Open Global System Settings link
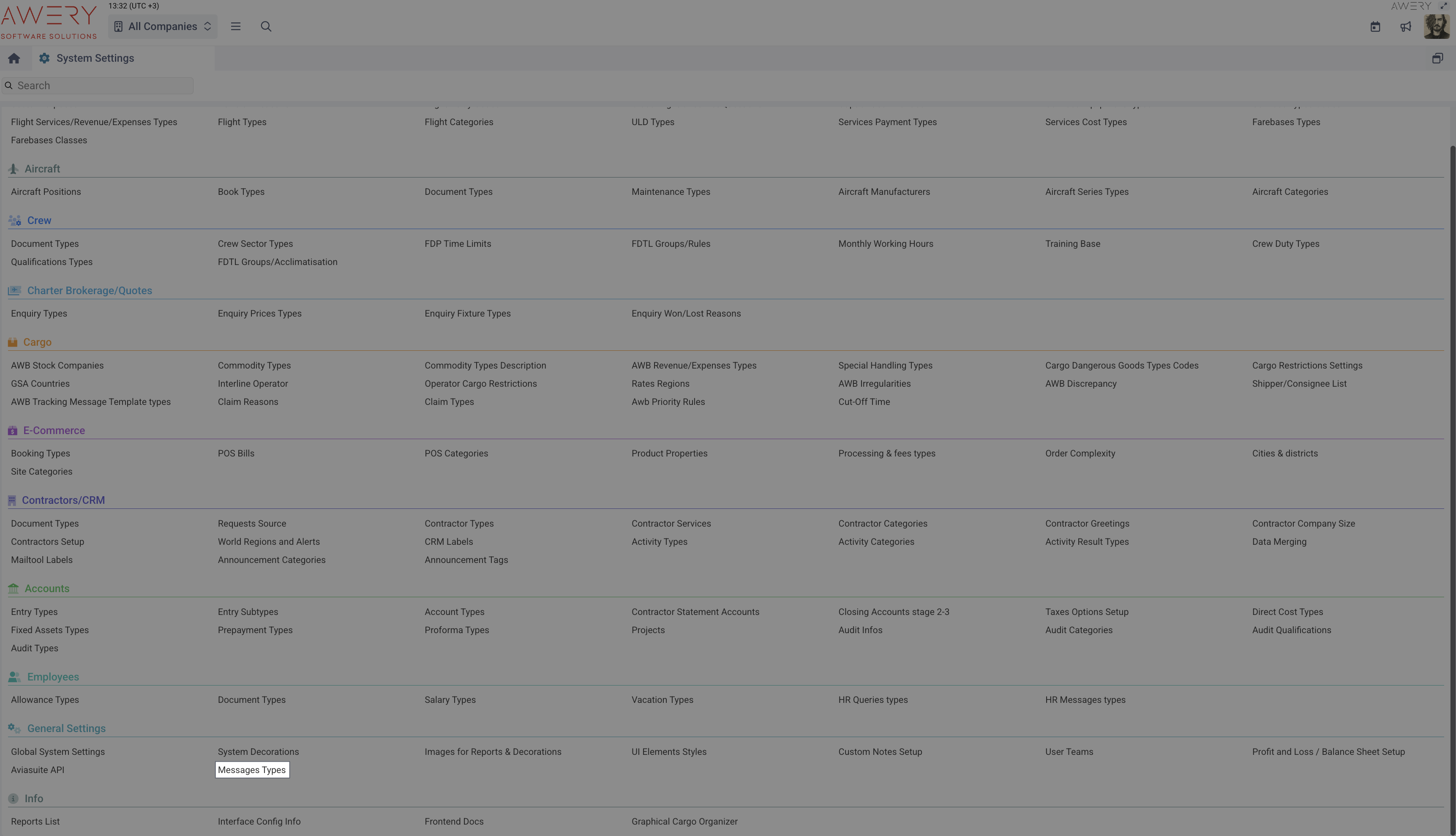Screen dimensions: 1456x836 [x=57, y=751]
